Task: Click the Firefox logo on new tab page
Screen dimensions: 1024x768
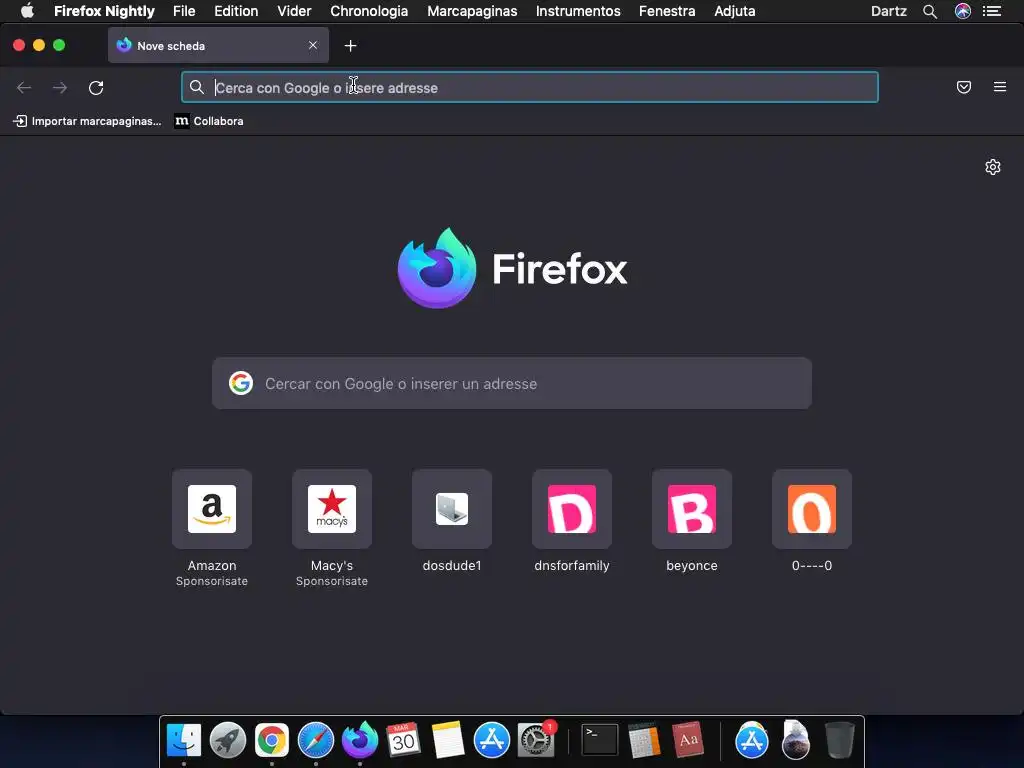Action: pos(437,268)
